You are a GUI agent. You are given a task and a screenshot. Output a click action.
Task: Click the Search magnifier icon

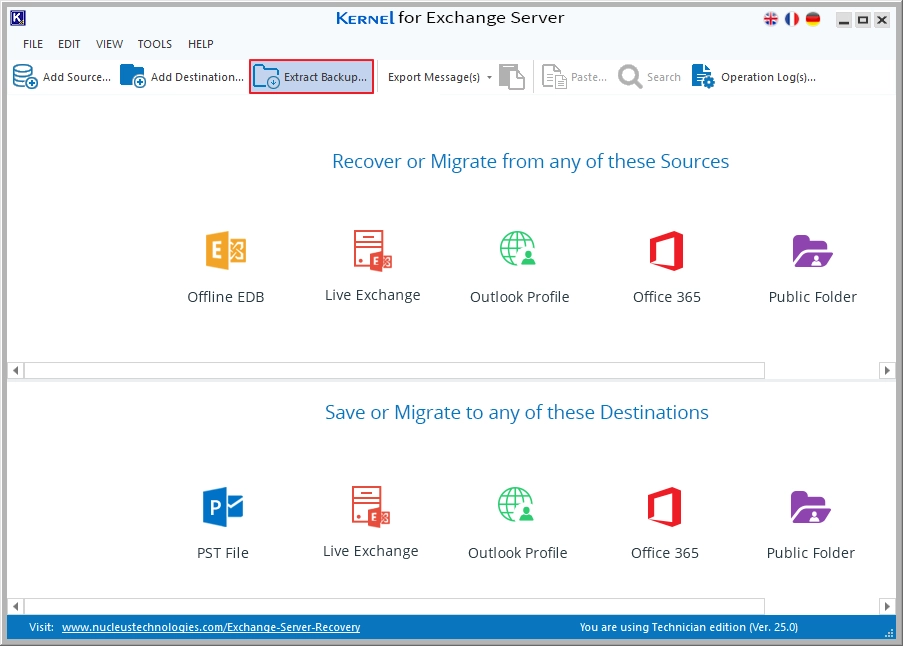click(630, 77)
